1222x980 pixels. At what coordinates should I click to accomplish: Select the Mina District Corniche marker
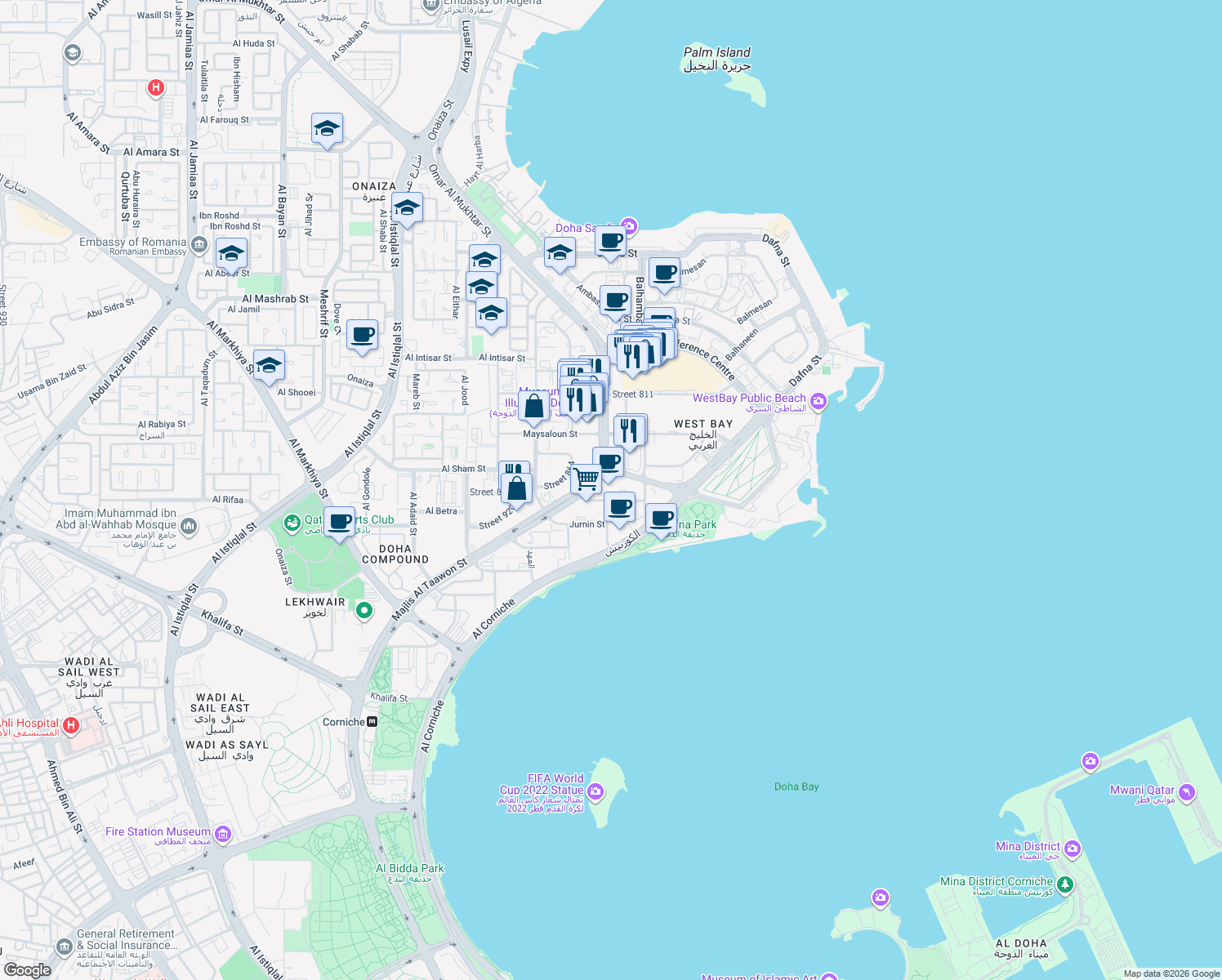(1064, 883)
